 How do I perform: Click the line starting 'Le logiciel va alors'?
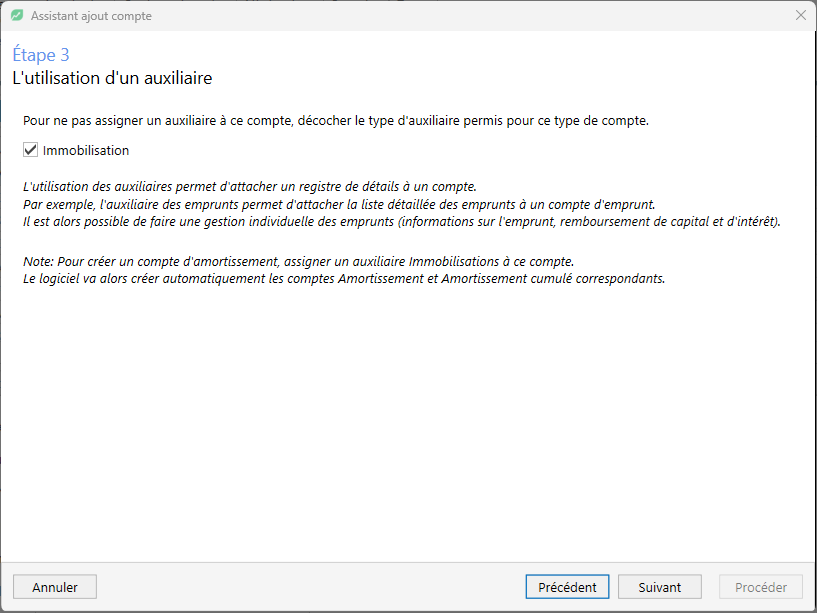click(x=344, y=279)
